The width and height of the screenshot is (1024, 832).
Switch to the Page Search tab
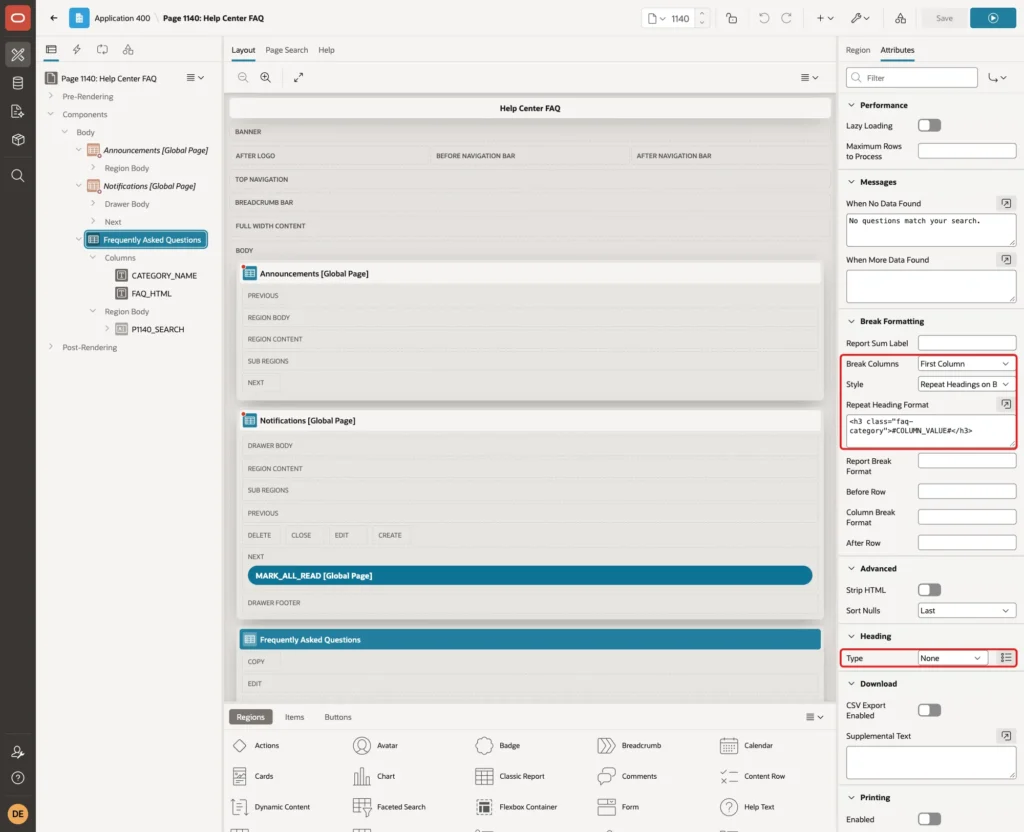point(286,50)
